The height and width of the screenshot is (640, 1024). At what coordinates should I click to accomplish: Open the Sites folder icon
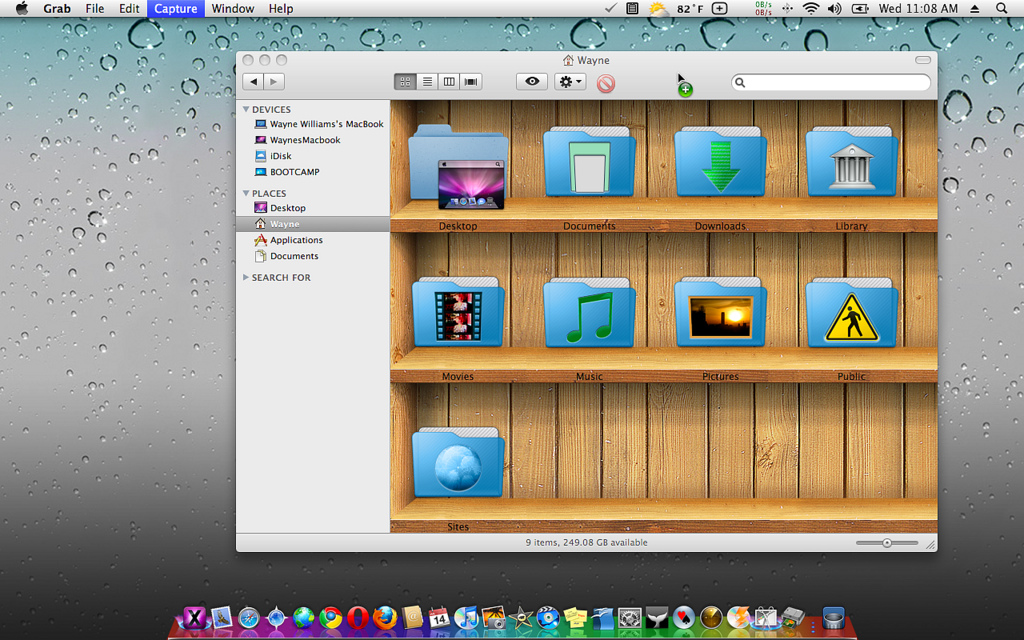click(458, 462)
